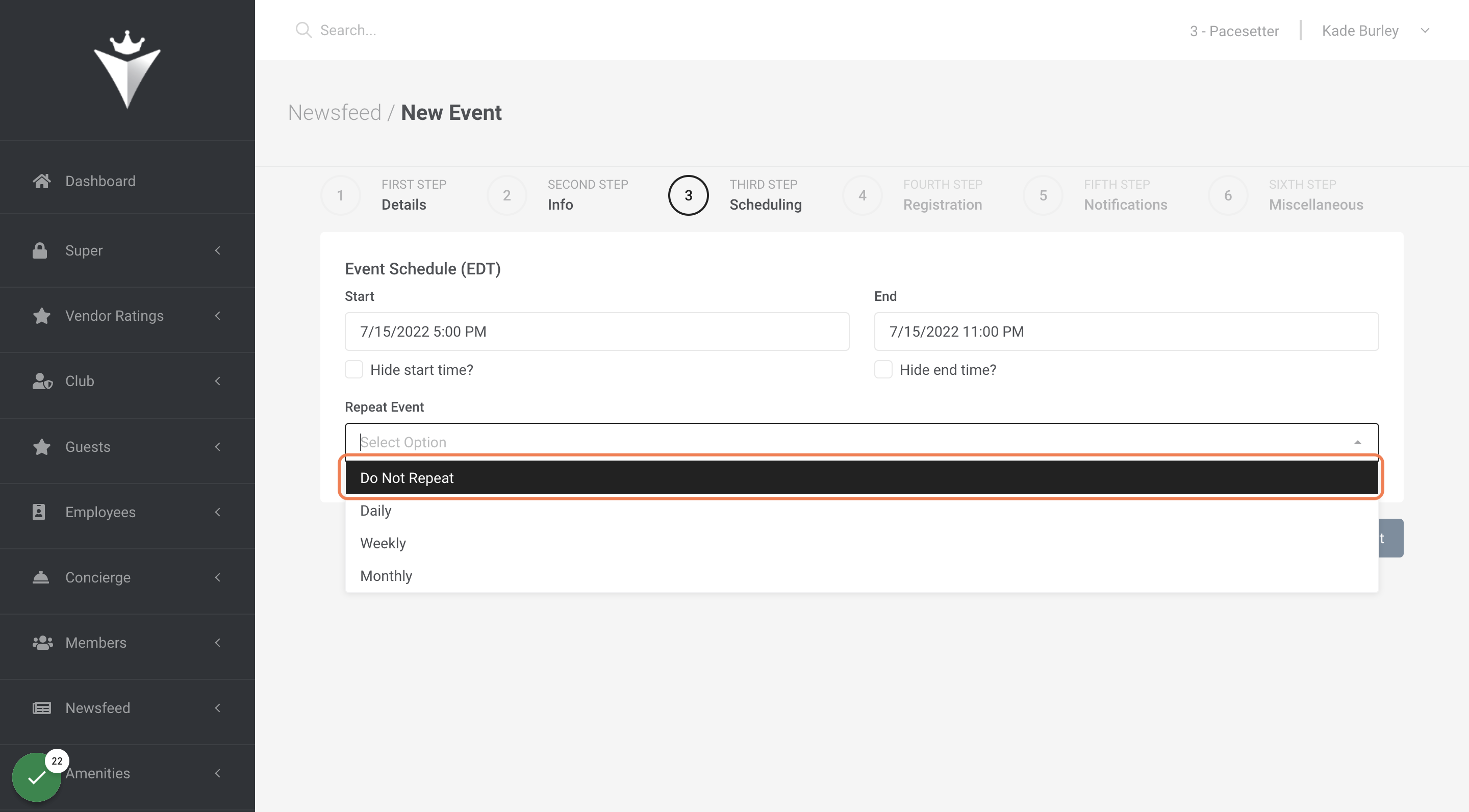Click the Club user-shield icon

click(42, 381)
